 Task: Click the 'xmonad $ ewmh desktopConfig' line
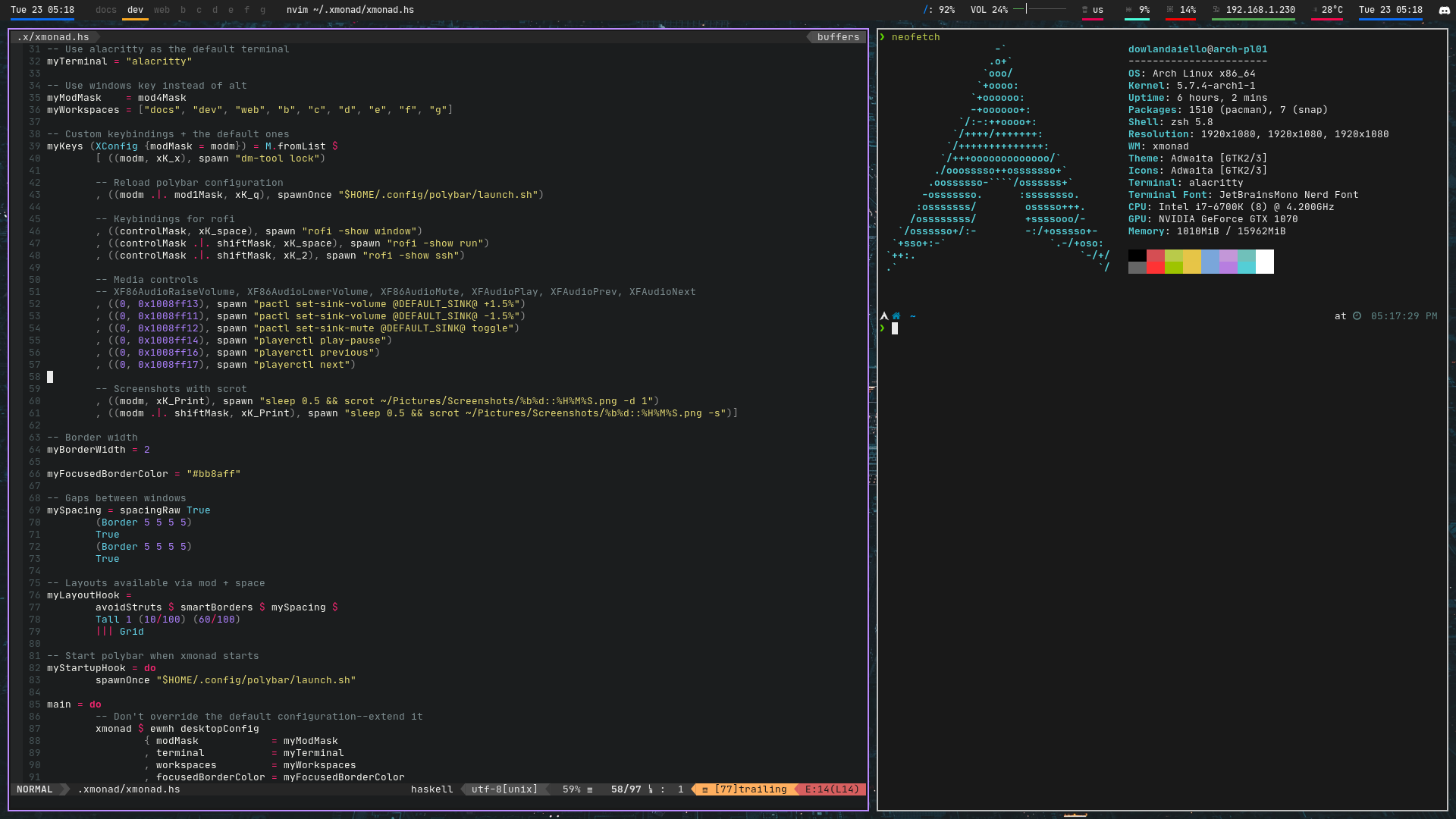pyautogui.click(x=177, y=729)
